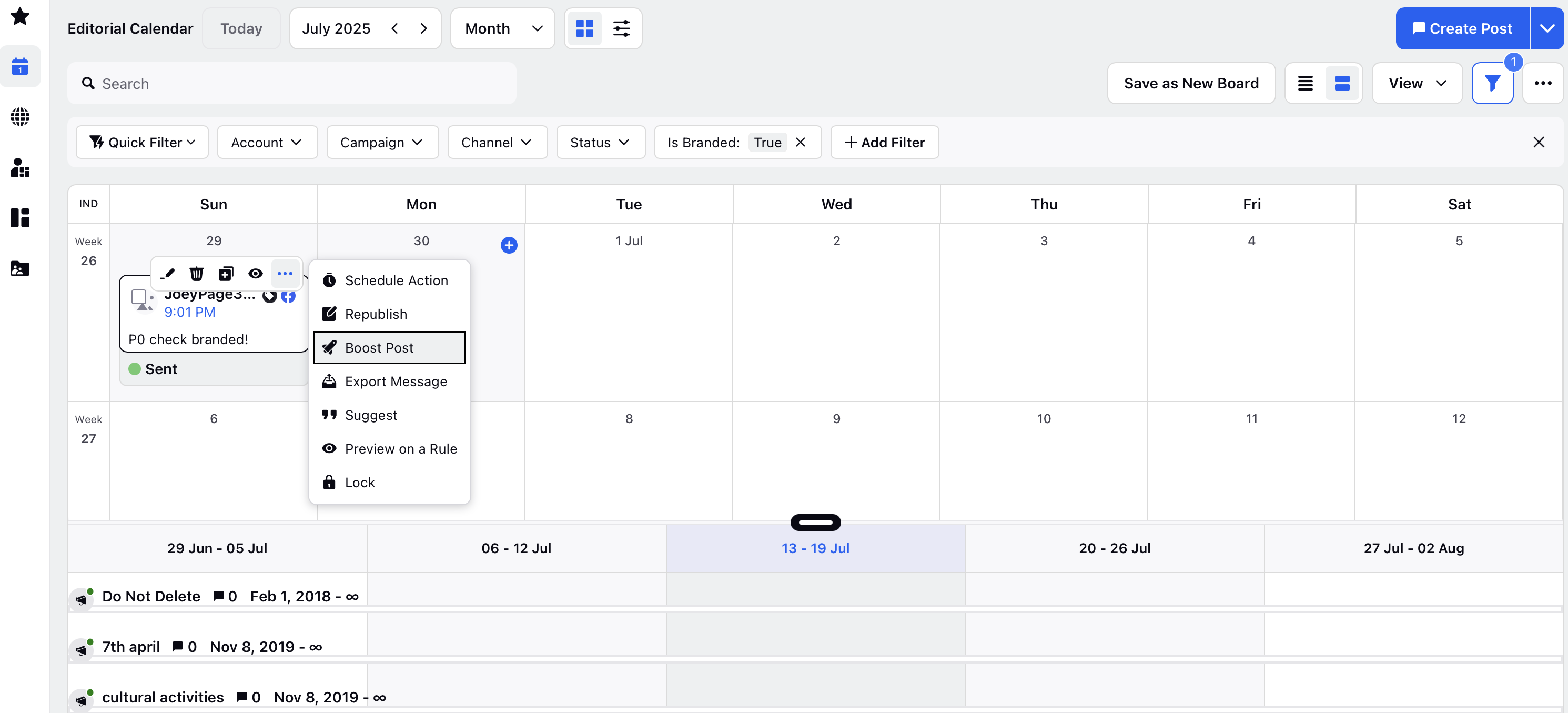Select the 20 - 26 Jul week column
This screenshot has height=713, width=1568.
pyautogui.click(x=1115, y=548)
